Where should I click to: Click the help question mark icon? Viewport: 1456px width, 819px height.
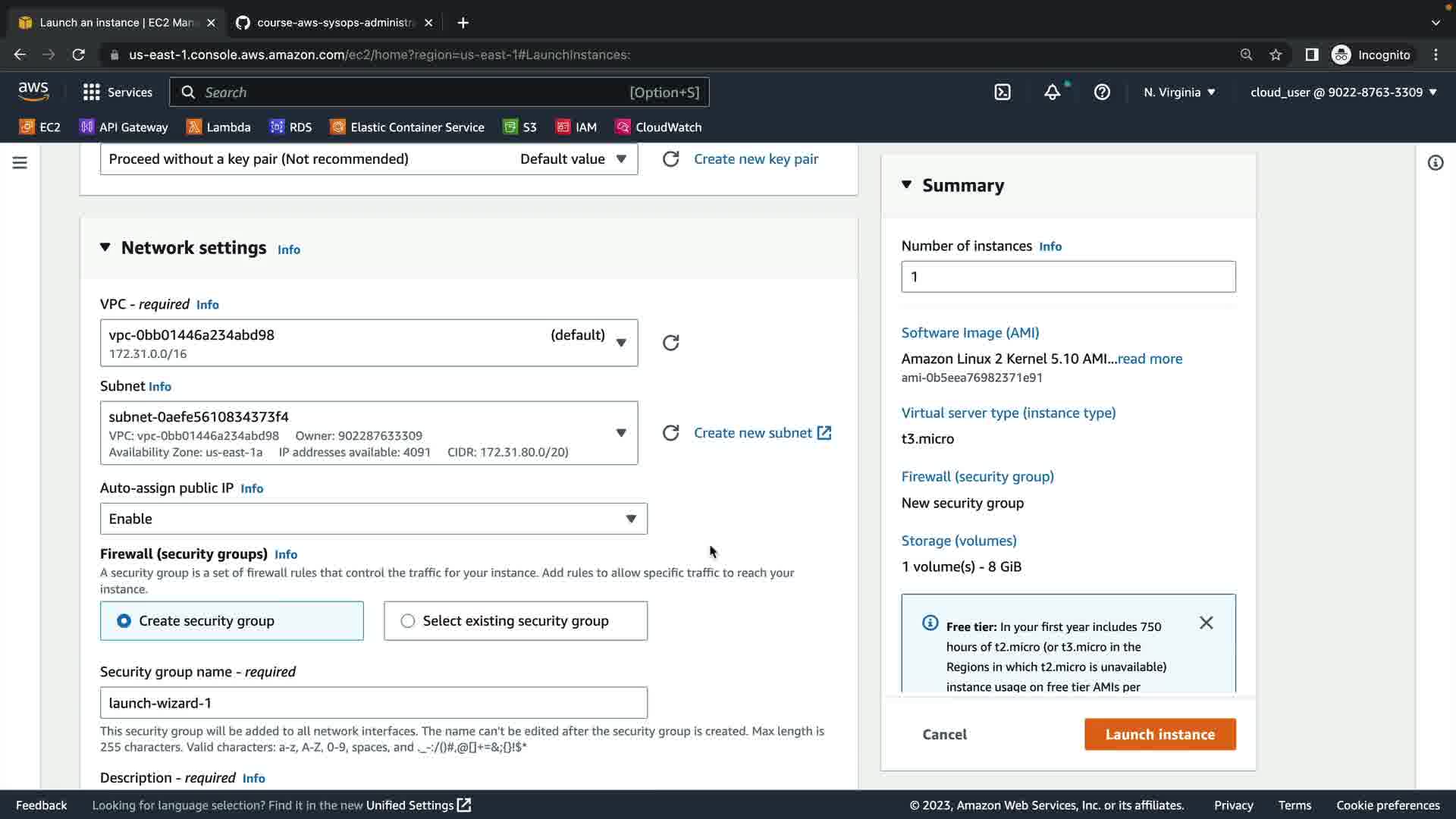[x=1102, y=93]
